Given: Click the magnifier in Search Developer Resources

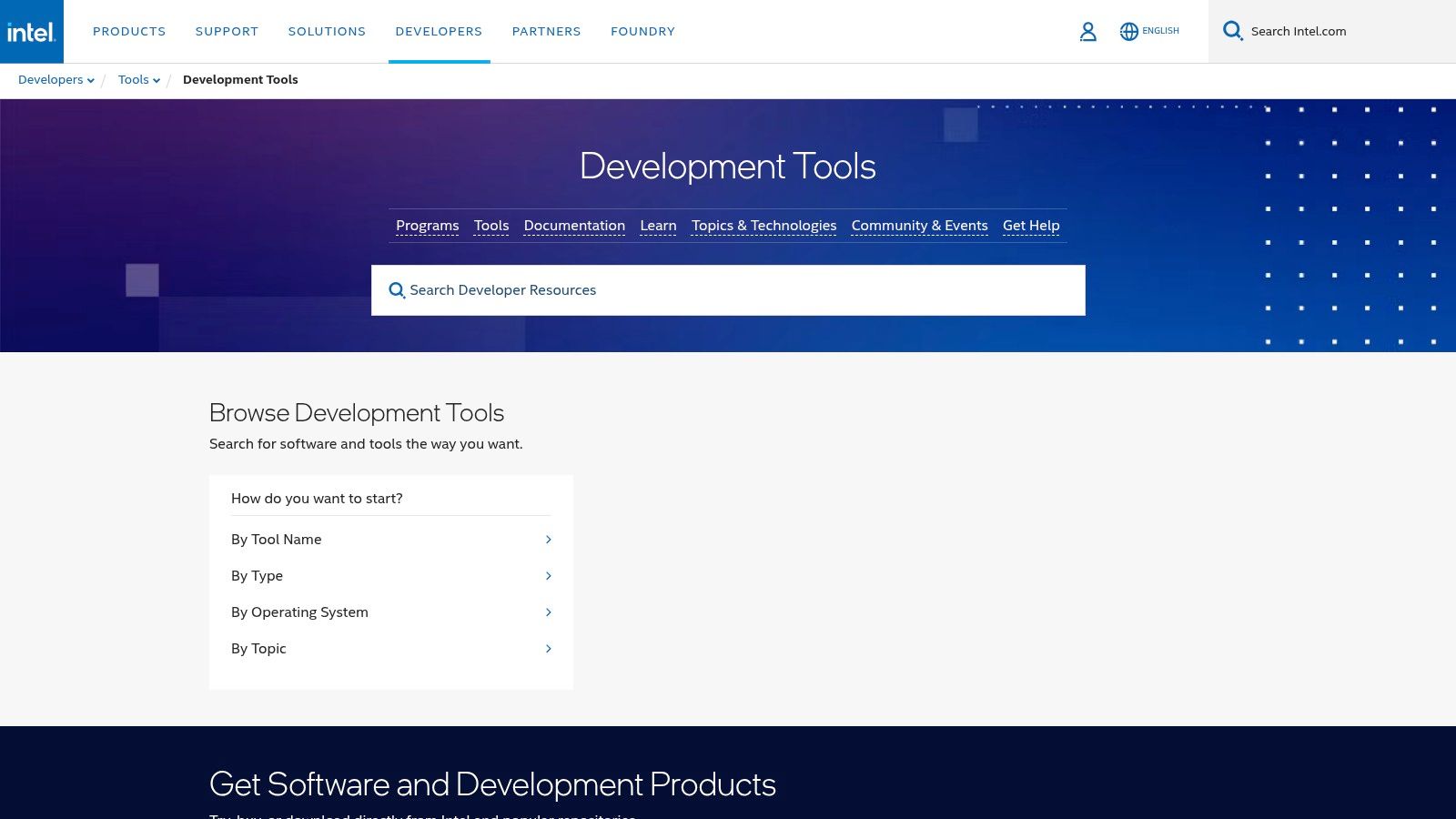Looking at the screenshot, I should (397, 290).
